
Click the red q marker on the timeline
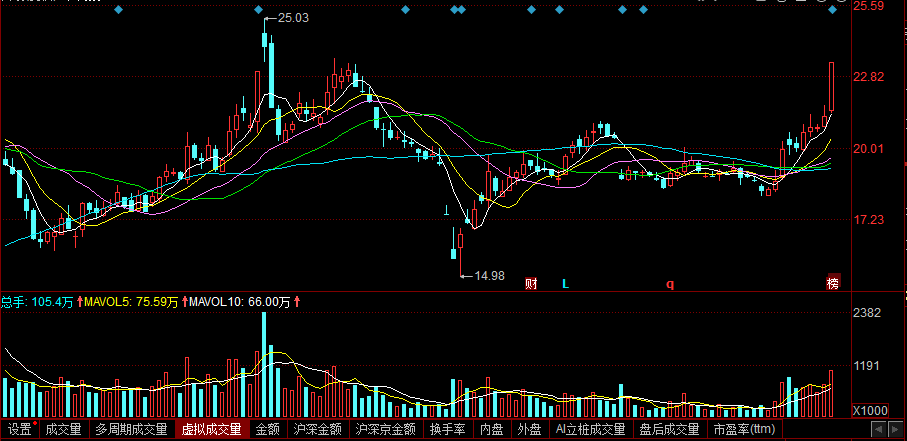(670, 285)
